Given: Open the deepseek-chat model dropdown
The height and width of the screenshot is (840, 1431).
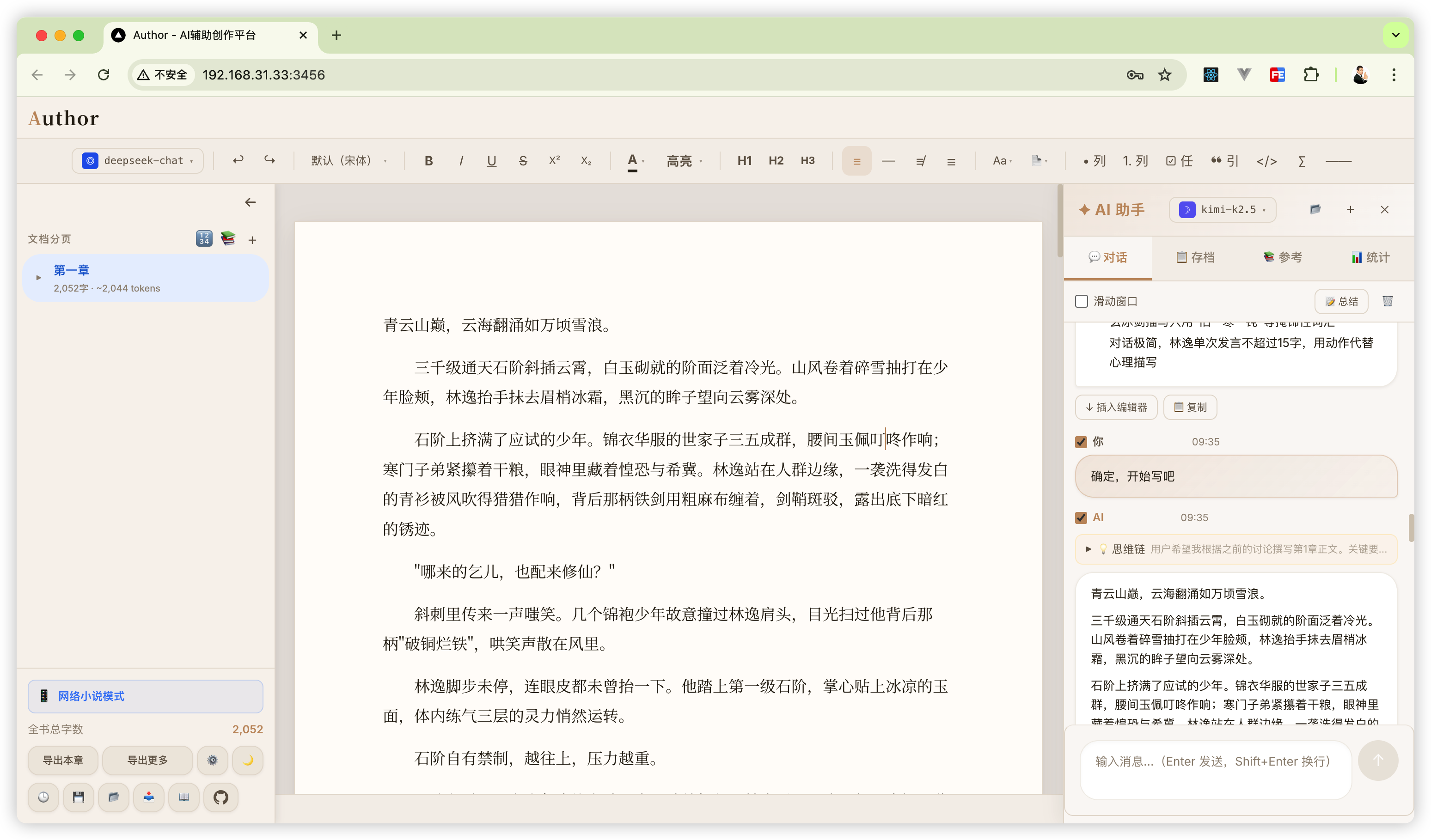Looking at the screenshot, I should 137,161.
